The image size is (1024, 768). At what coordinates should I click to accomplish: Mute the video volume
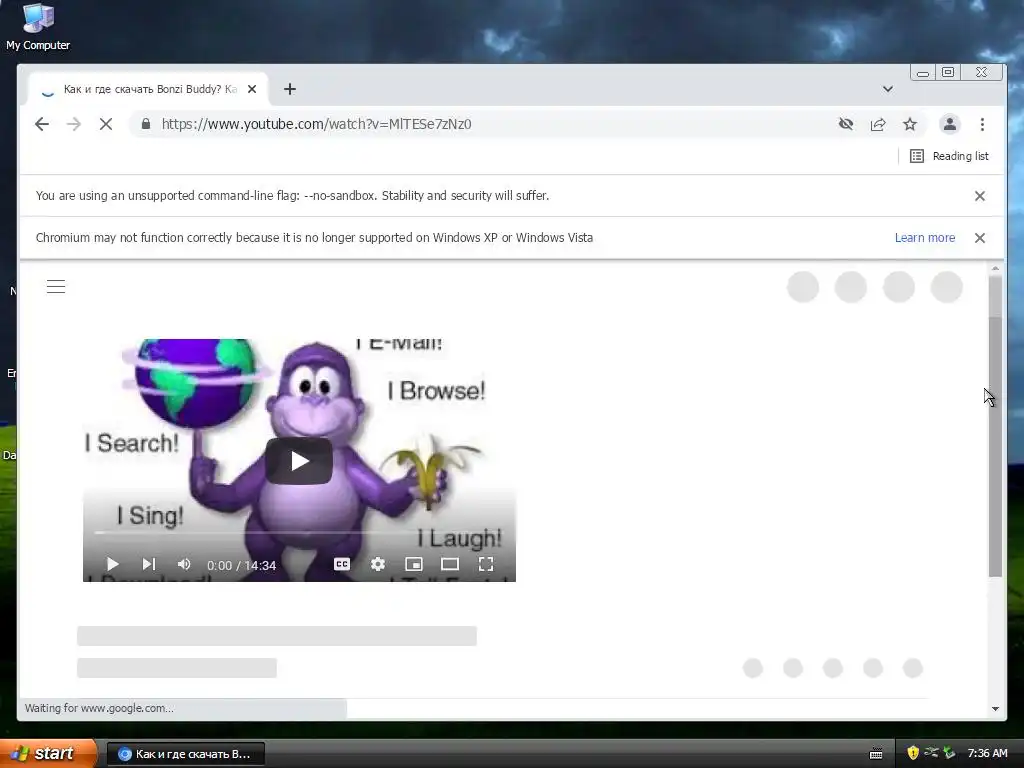tap(184, 564)
